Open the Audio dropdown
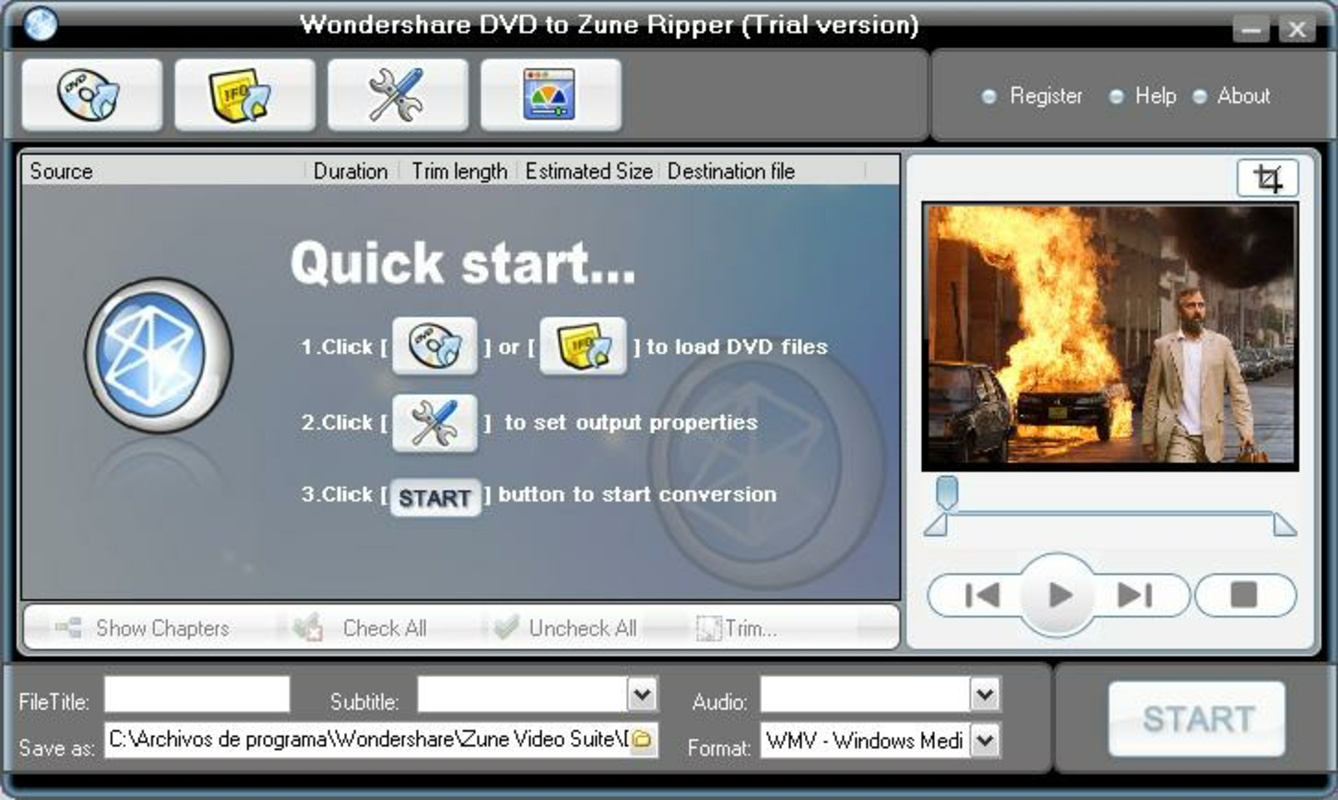 click(x=985, y=693)
